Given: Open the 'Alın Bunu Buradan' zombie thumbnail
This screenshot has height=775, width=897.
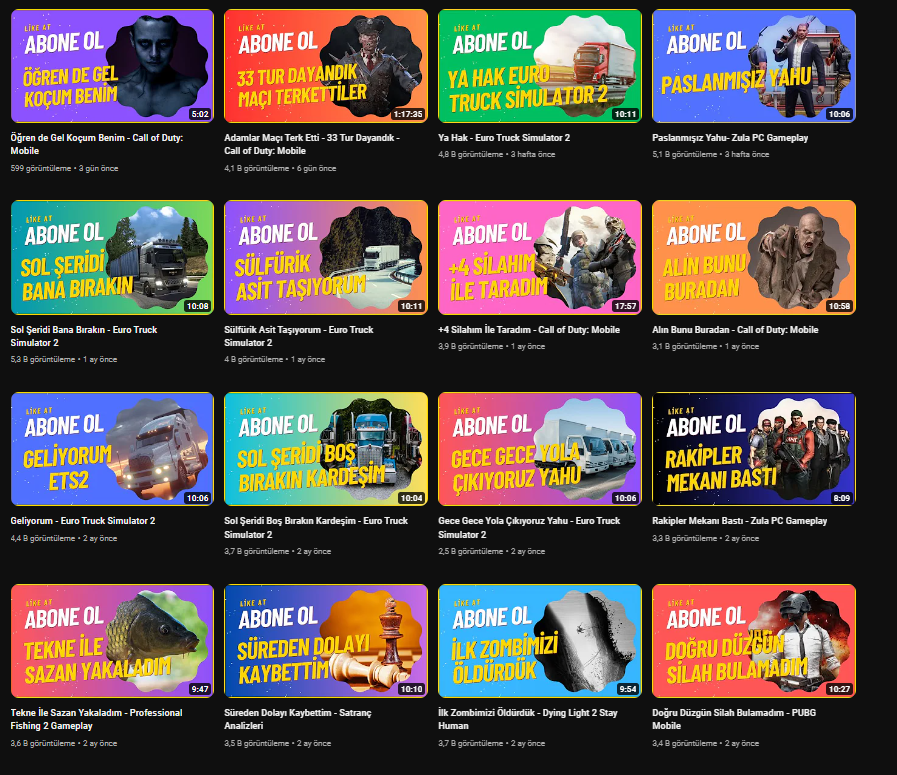Looking at the screenshot, I should pyautogui.click(x=754, y=257).
